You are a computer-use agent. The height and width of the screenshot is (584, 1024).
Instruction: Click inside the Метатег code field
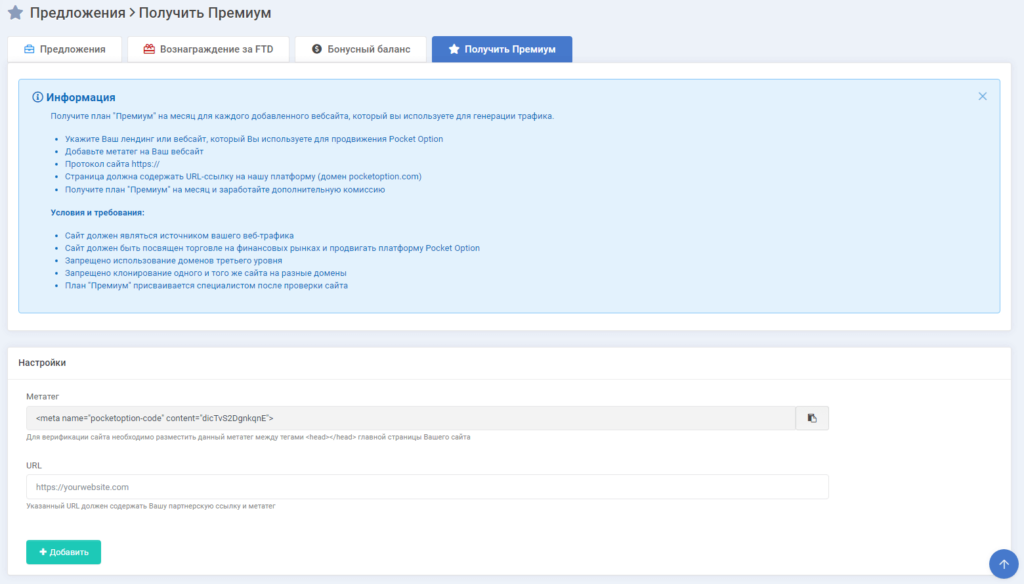[410, 418]
